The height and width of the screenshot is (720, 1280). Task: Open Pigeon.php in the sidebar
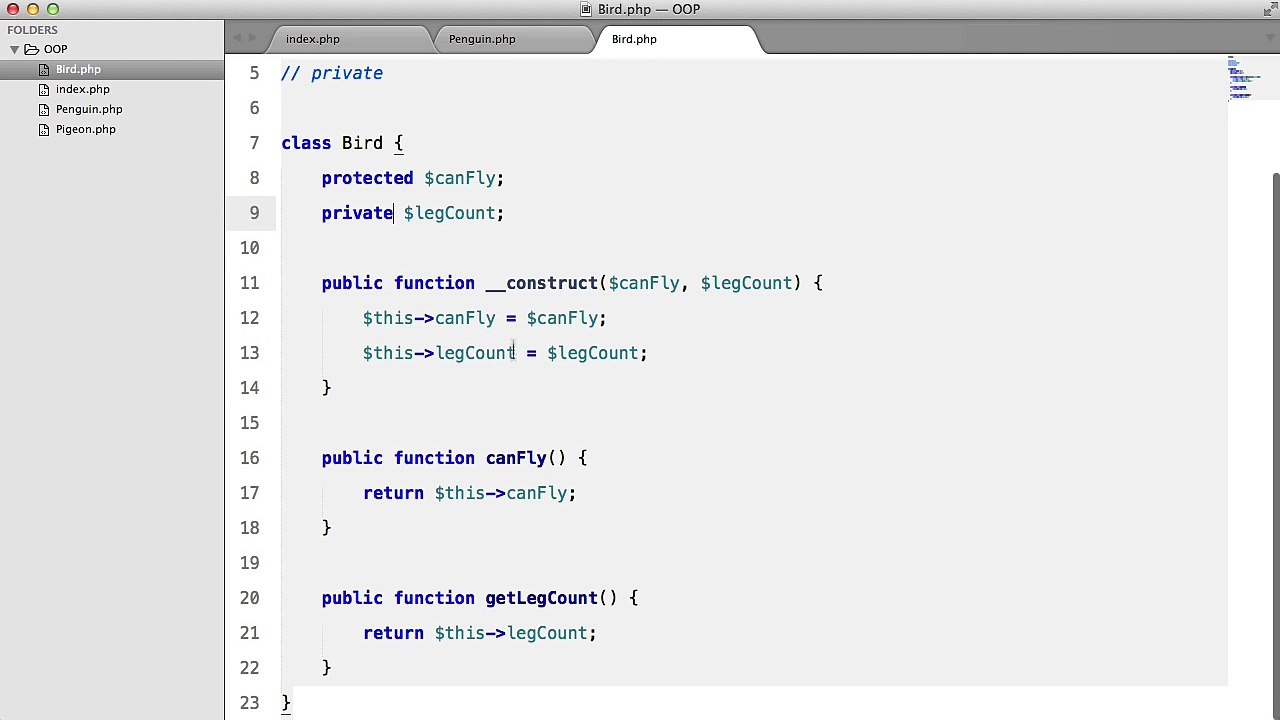click(x=86, y=129)
